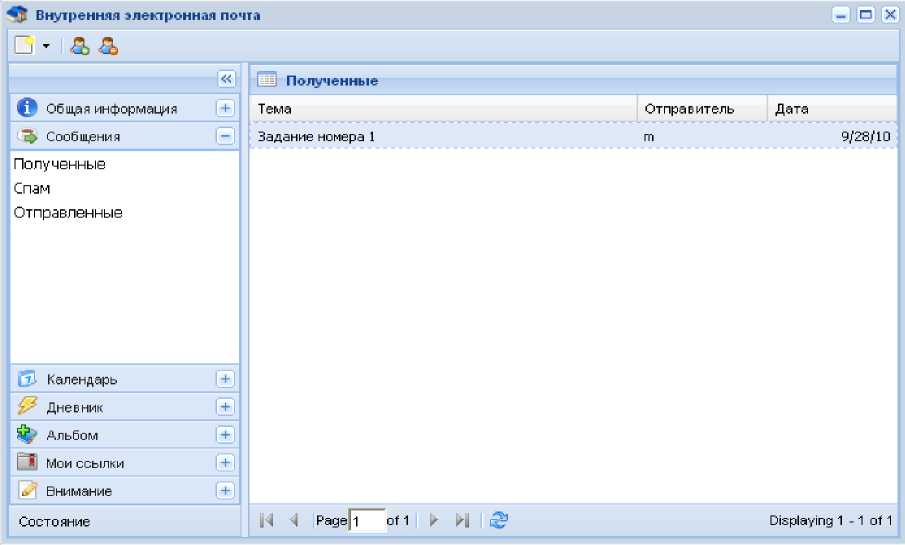Close the Внутренняя электронная почта window
This screenshot has height=545, width=905.
point(890,14)
